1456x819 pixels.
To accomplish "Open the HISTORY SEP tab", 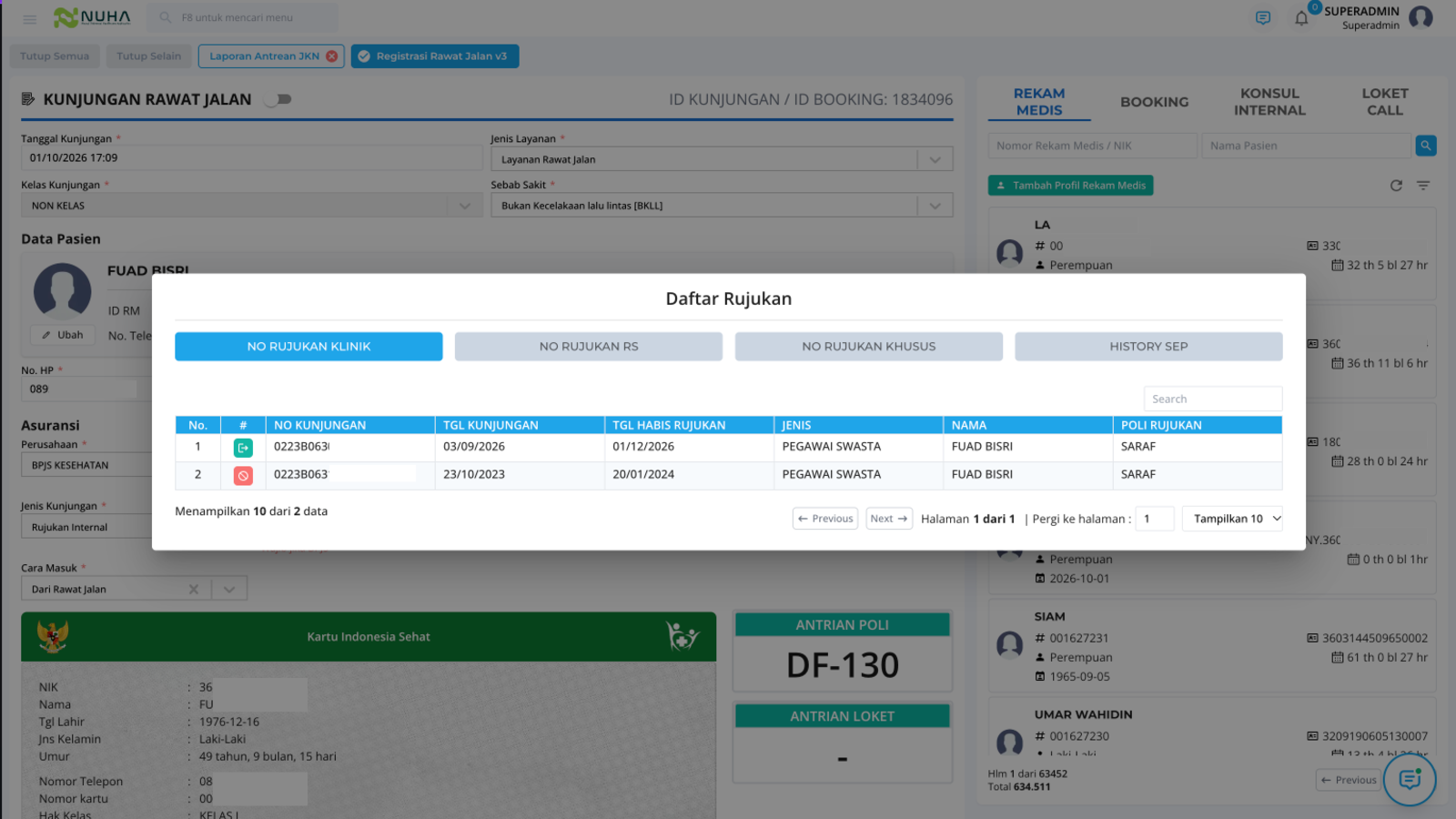I will coord(1148,347).
